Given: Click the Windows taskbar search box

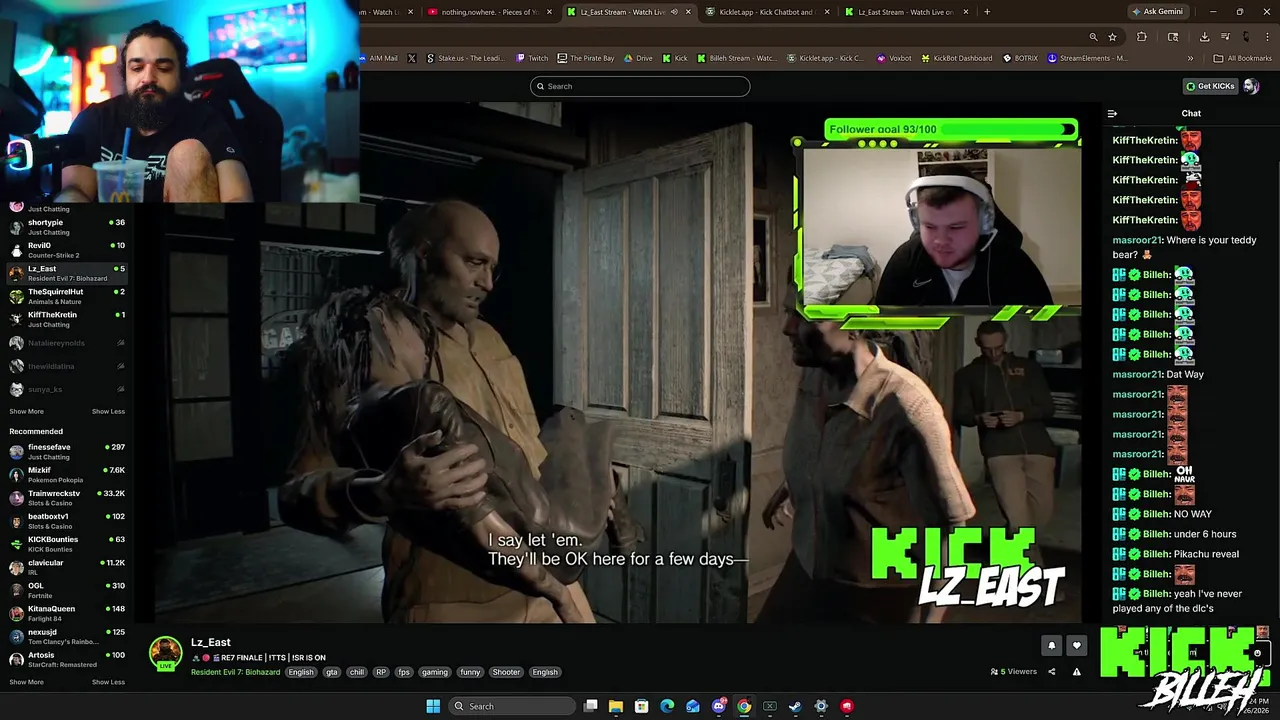Looking at the screenshot, I should 510,706.
